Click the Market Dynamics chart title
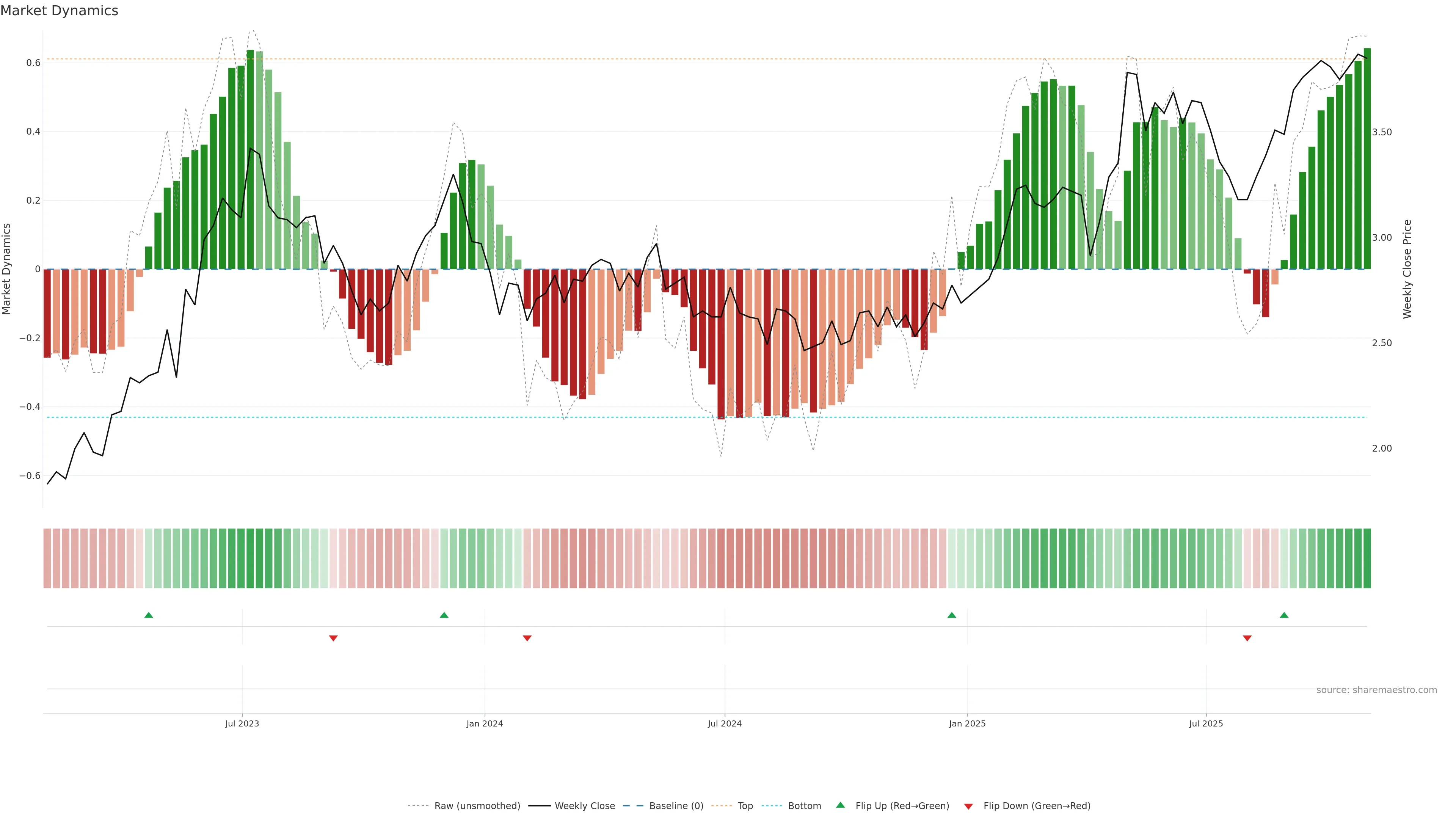This screenshot has height=819, width=1456. (60, 11)
